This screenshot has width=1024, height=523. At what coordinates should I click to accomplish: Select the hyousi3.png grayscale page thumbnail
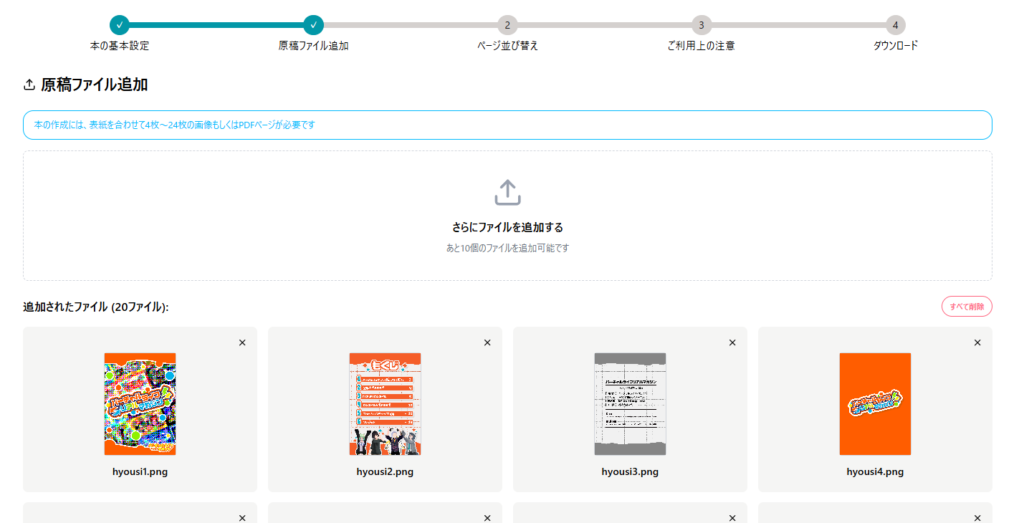pyautogui.click(x=630, y=404)
